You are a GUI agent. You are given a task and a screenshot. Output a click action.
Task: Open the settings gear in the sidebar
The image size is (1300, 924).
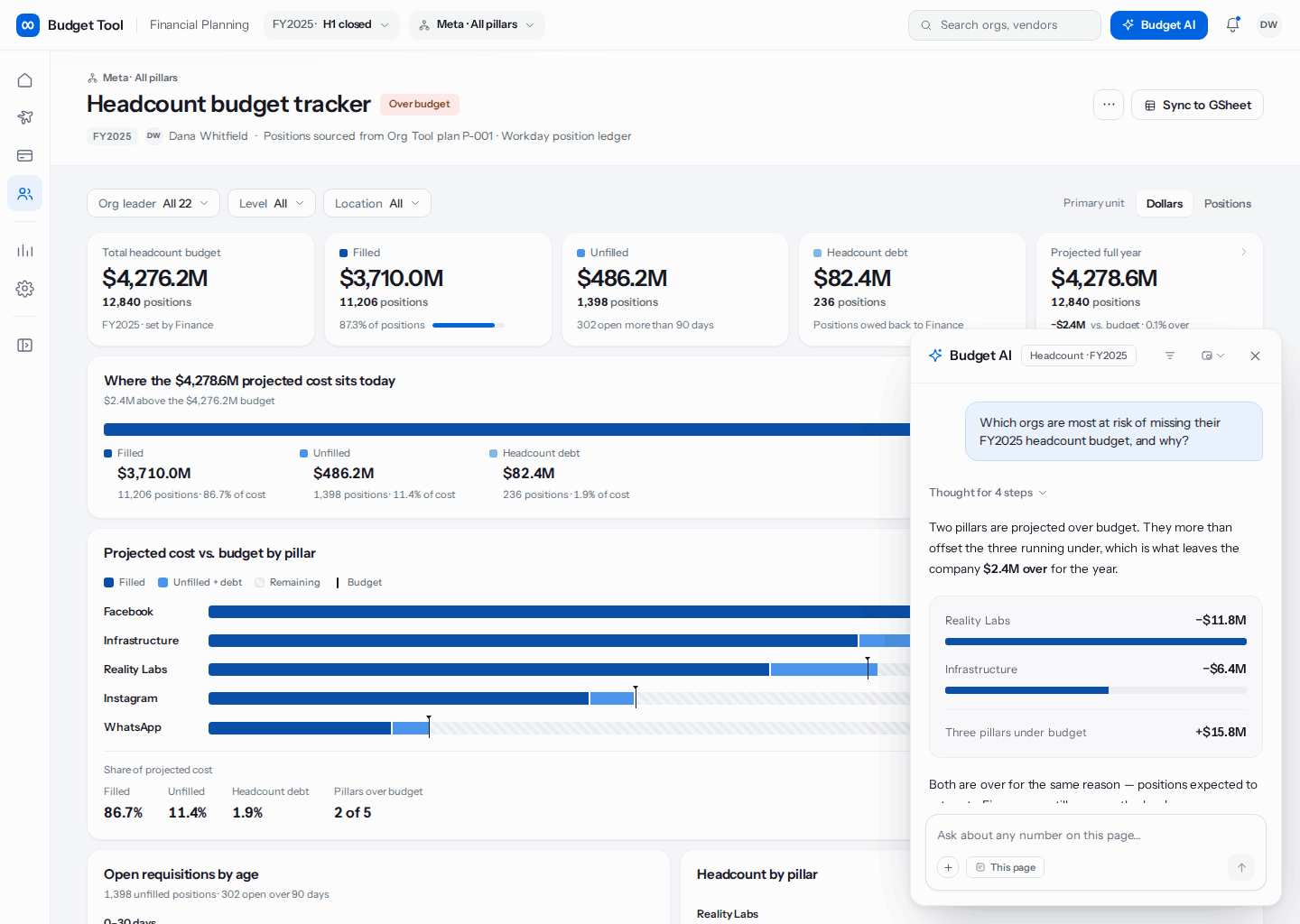[x=25, y=289]
